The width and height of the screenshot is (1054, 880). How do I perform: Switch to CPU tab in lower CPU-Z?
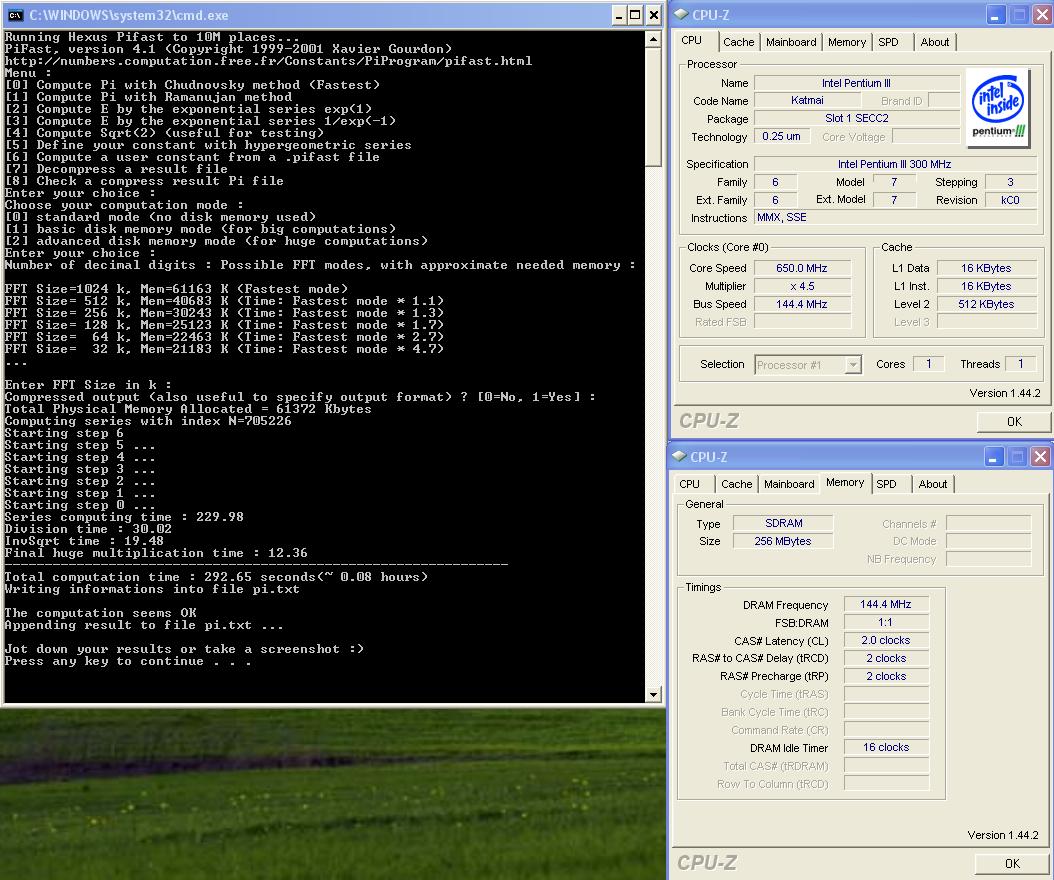[689, 484]
